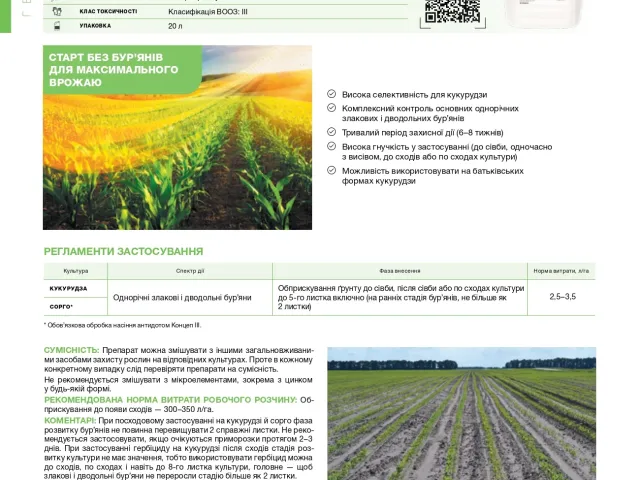Click 'Висока селективність для кукурудзи' text
The width and height of the screenshot is (640, 480).
coord(414,95)
